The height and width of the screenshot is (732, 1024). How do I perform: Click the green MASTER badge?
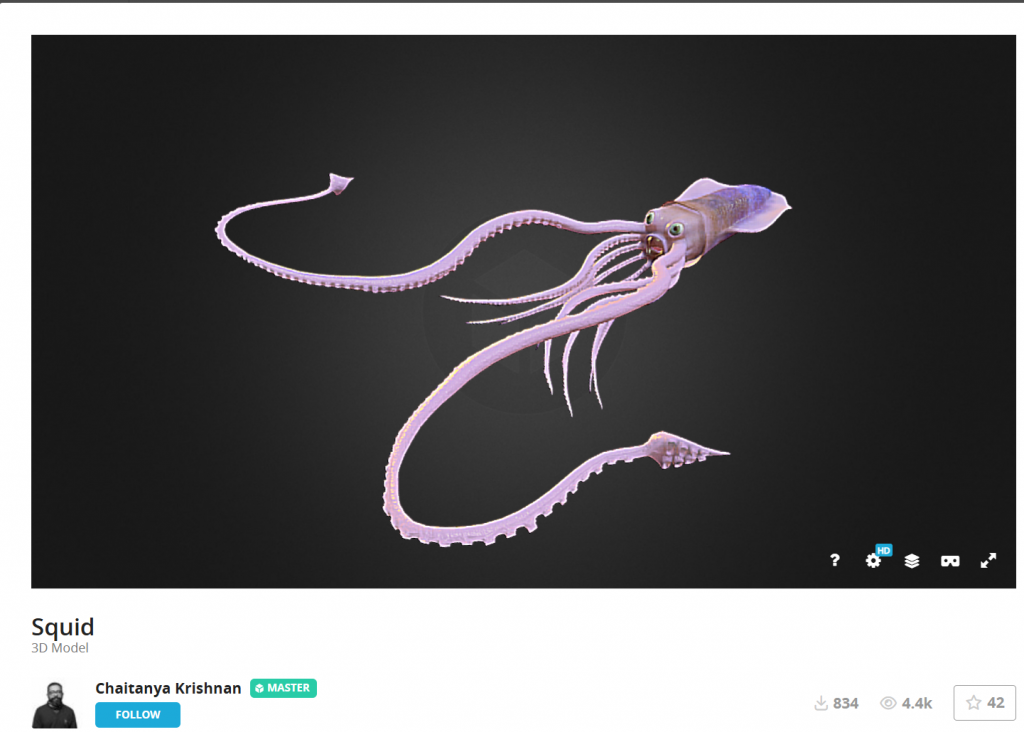(283, 688)
